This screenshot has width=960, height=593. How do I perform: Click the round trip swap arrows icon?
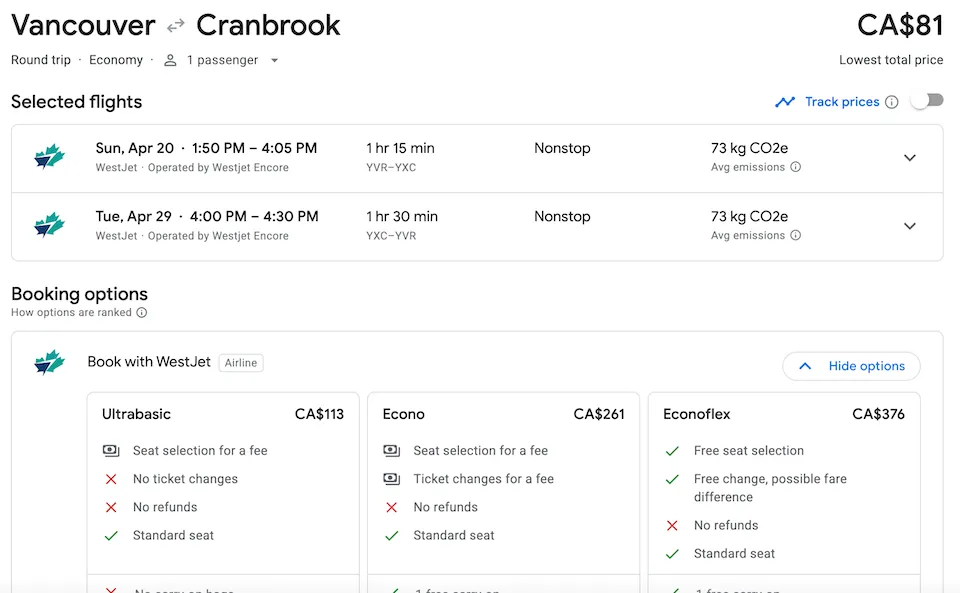(x=176, y=26)
